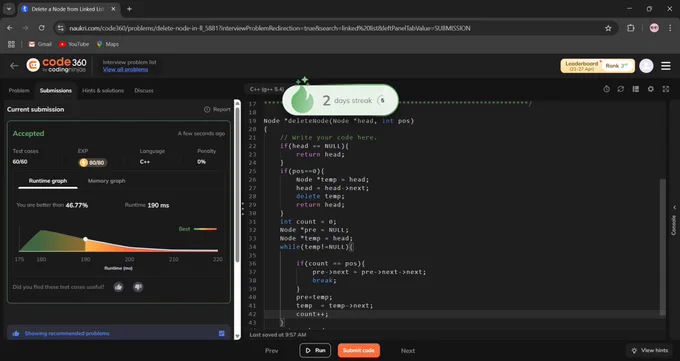This screenshot has height=361, width=680.
Task: Toggle fullscreen editor icon
Action: [x=666, y=89]
